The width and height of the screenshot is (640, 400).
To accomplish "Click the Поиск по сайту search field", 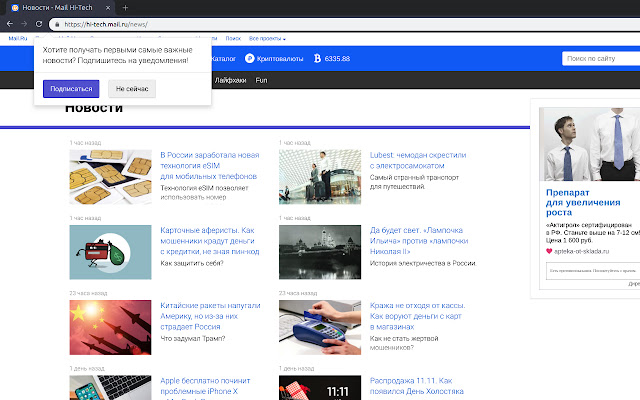I will click(601, 58).
